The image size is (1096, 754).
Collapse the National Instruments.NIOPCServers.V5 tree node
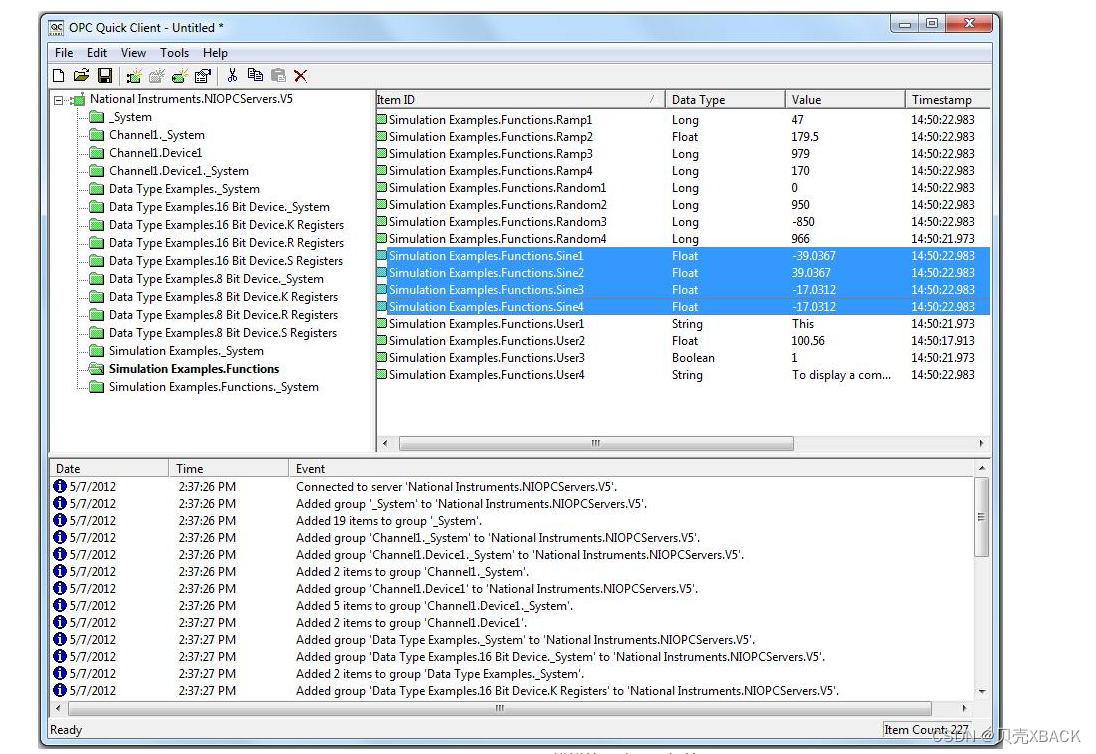click(59, 101)
